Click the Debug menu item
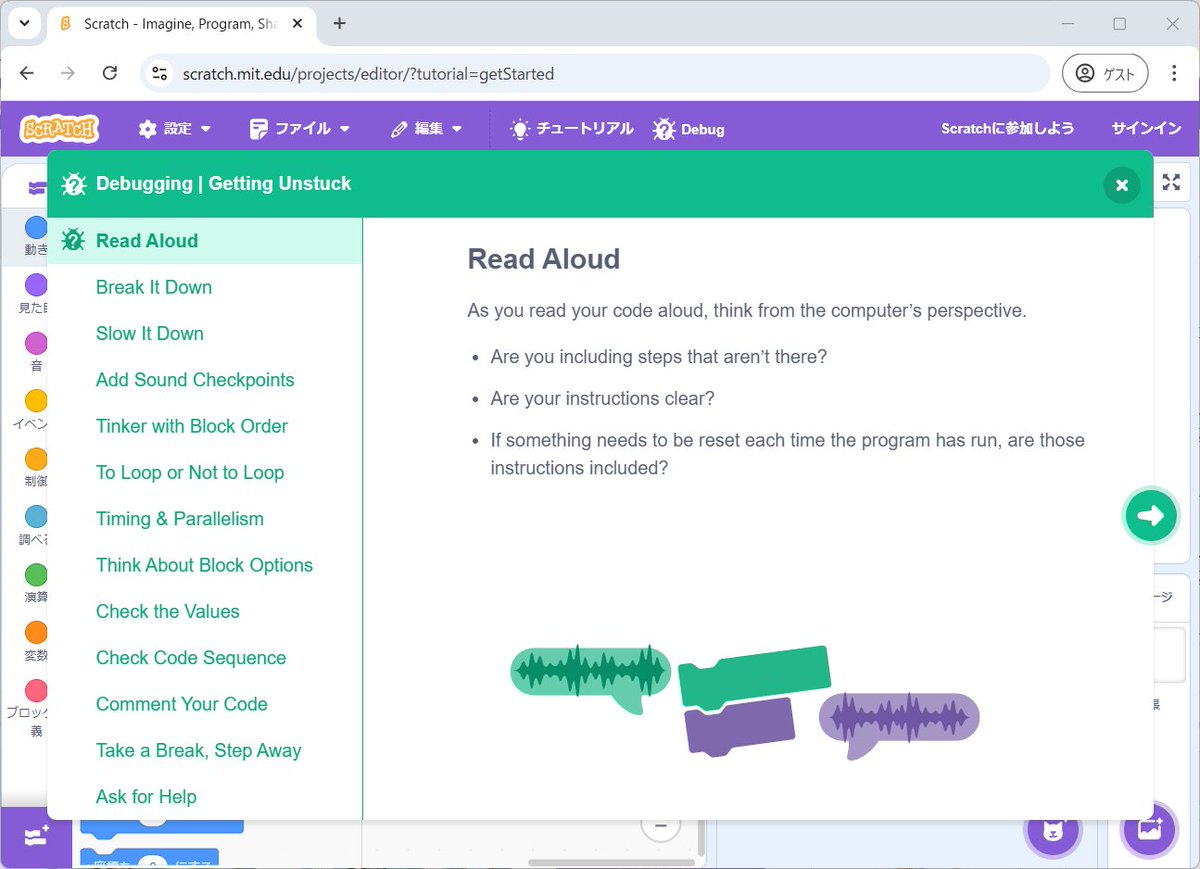1200x869 pixels. pos(689,128)
